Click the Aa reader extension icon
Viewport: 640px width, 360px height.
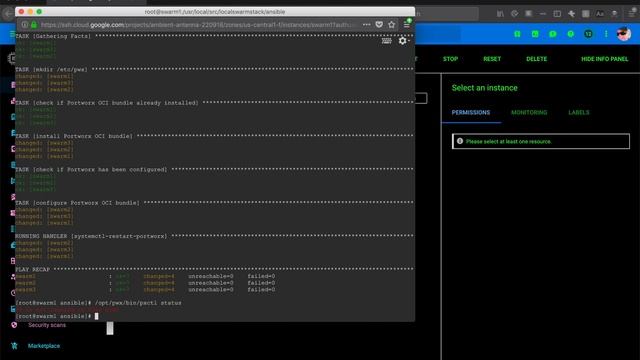click(x=600, y=14)
